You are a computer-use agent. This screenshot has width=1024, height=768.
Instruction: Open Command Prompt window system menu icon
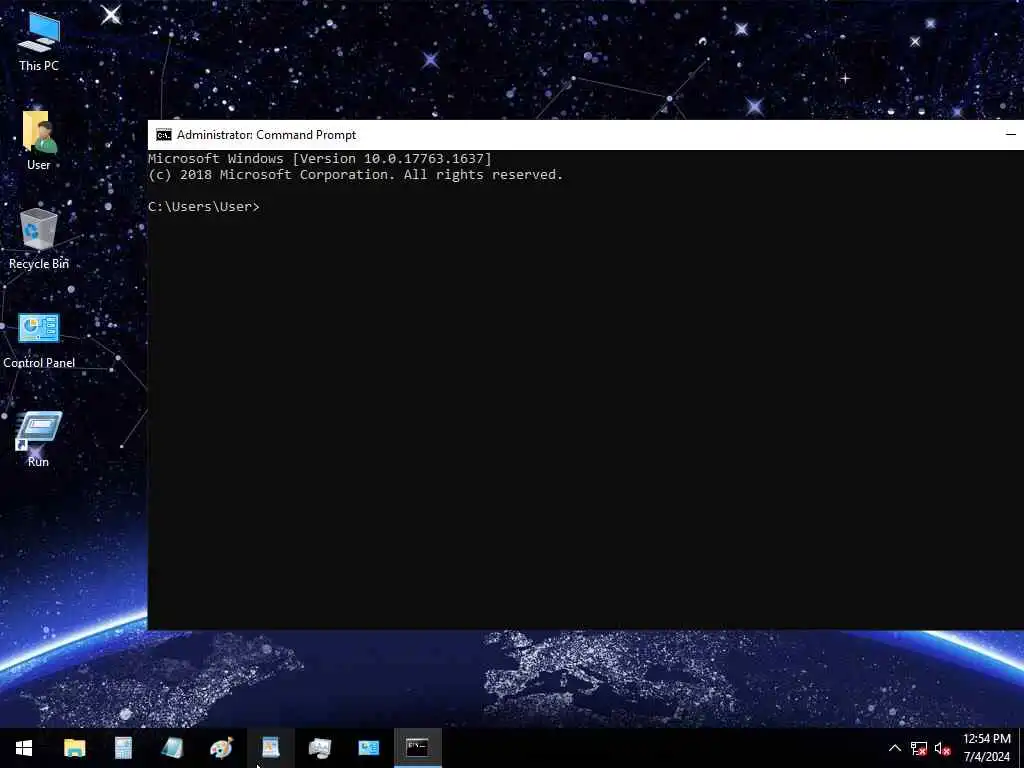(163, 135)
